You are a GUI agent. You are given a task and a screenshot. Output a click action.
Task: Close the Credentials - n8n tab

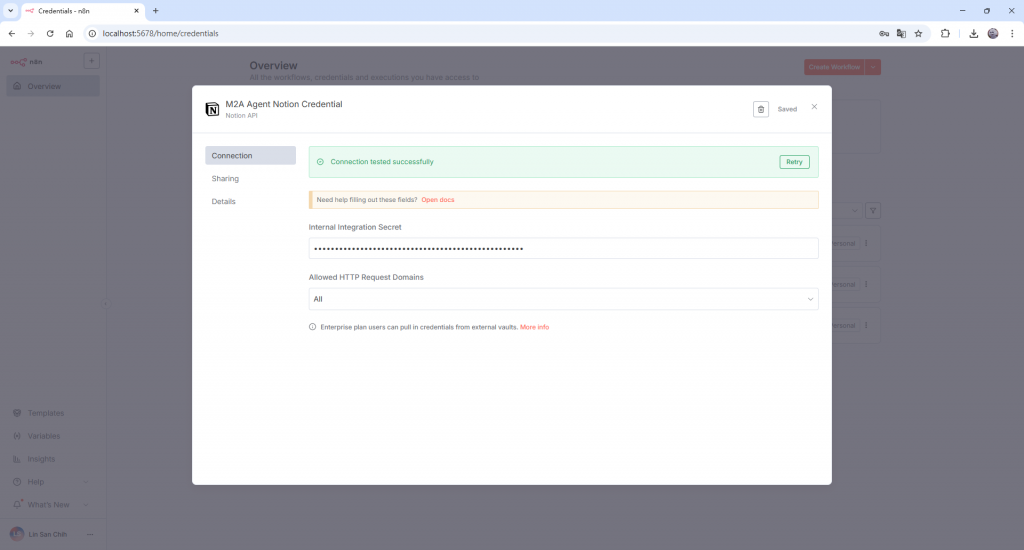136,10
